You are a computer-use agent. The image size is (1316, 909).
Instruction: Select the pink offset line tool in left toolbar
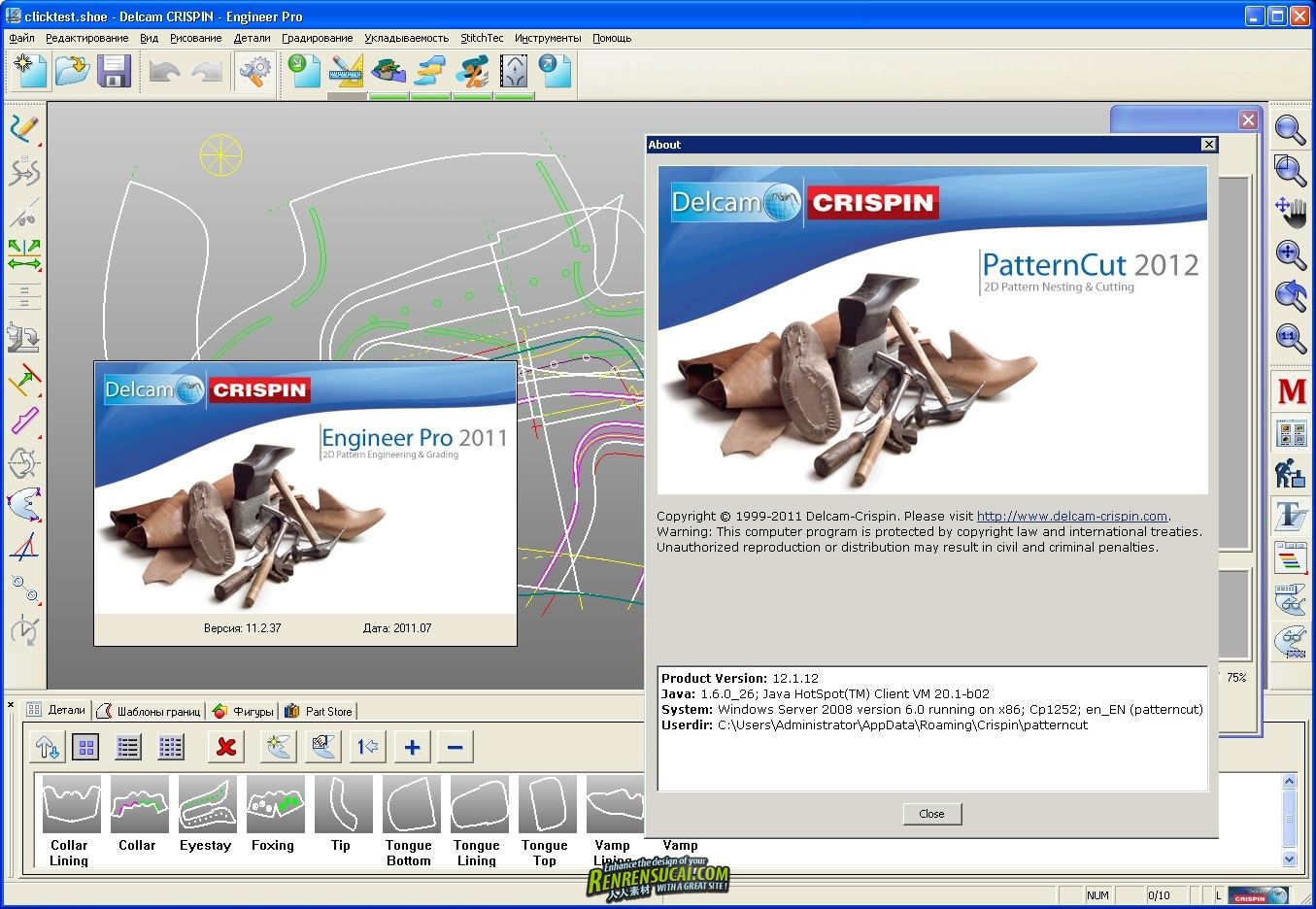[24, 421]
